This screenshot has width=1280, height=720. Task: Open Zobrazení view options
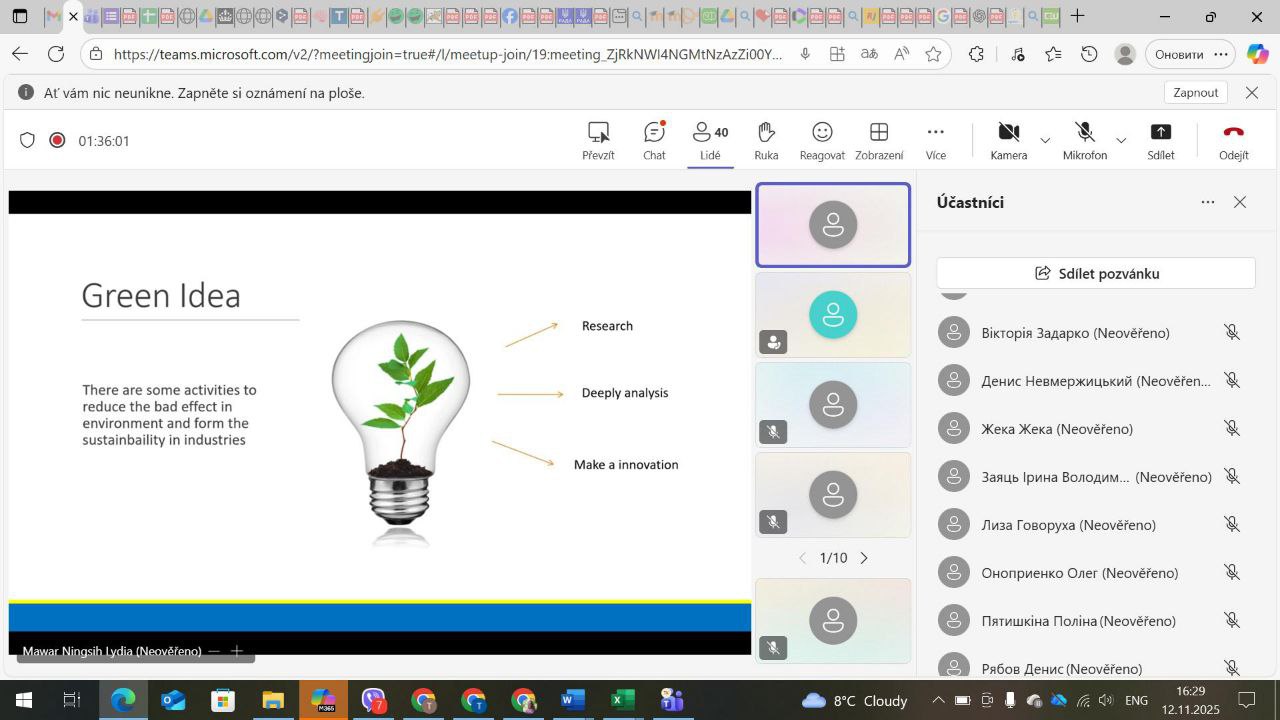pos(879,140)
